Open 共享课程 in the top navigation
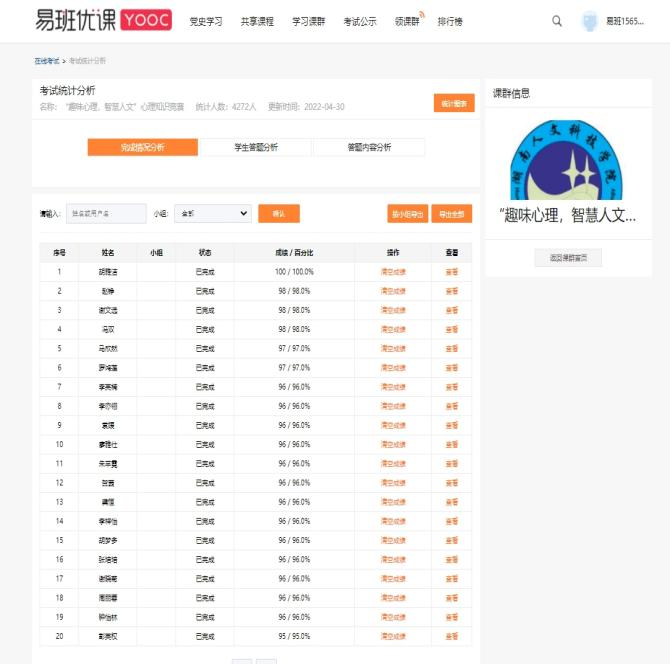The height and width of the screenshot is (664, 670). pos(257,21)
